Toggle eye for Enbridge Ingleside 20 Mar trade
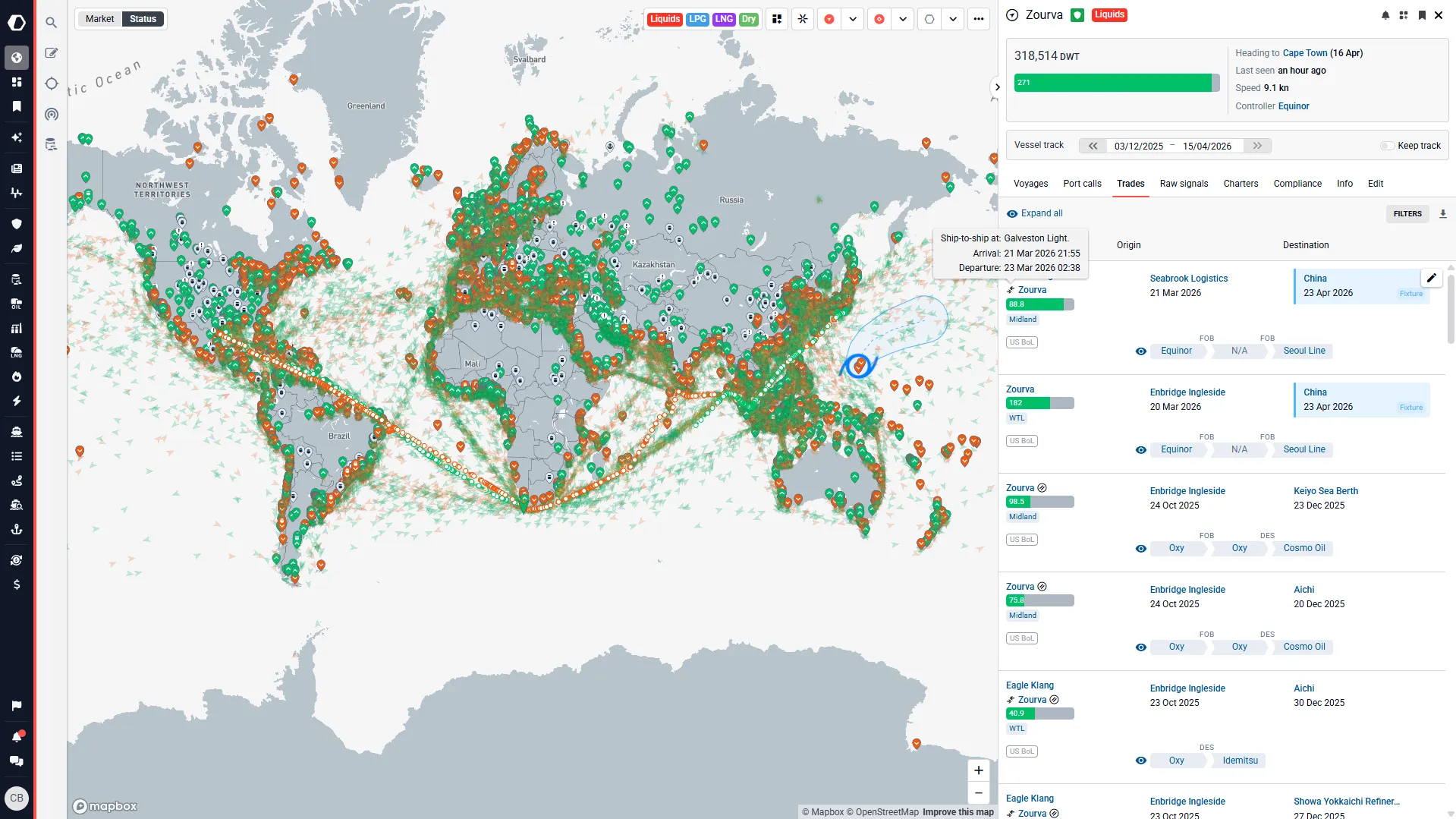The height and width of the screenshot is (819, 1456). tap(1140, 450)
